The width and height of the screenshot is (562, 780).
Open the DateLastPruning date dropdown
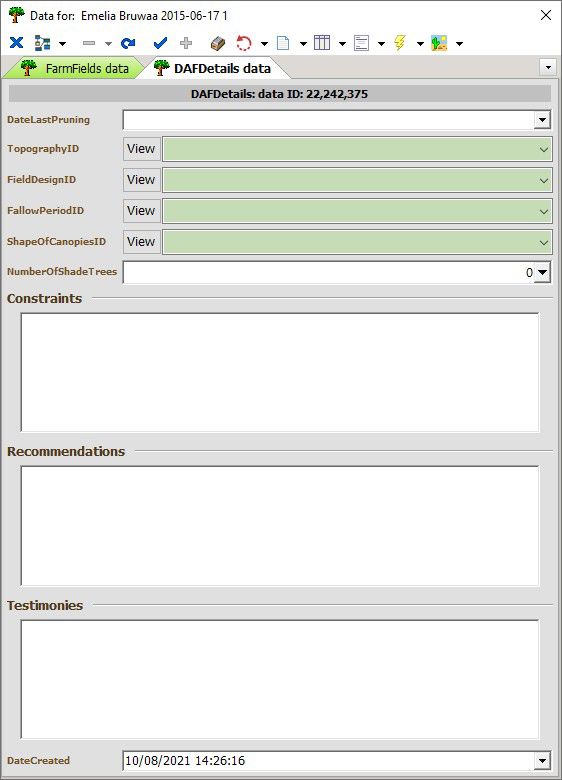pyautogui.click(x=542, y=120)
